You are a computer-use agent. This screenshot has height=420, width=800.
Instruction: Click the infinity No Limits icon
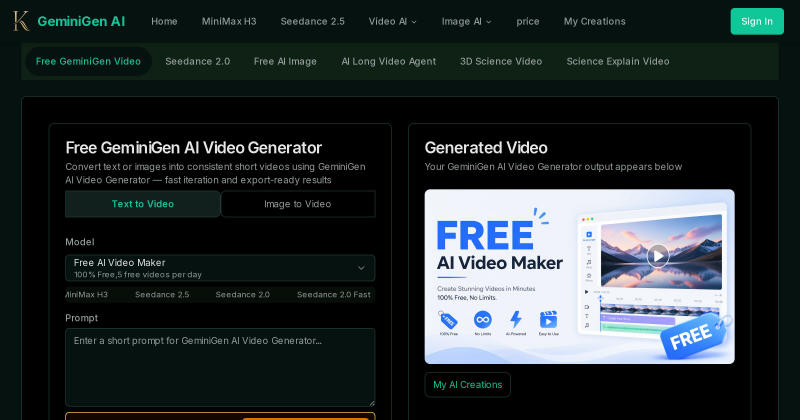point(482,320)
